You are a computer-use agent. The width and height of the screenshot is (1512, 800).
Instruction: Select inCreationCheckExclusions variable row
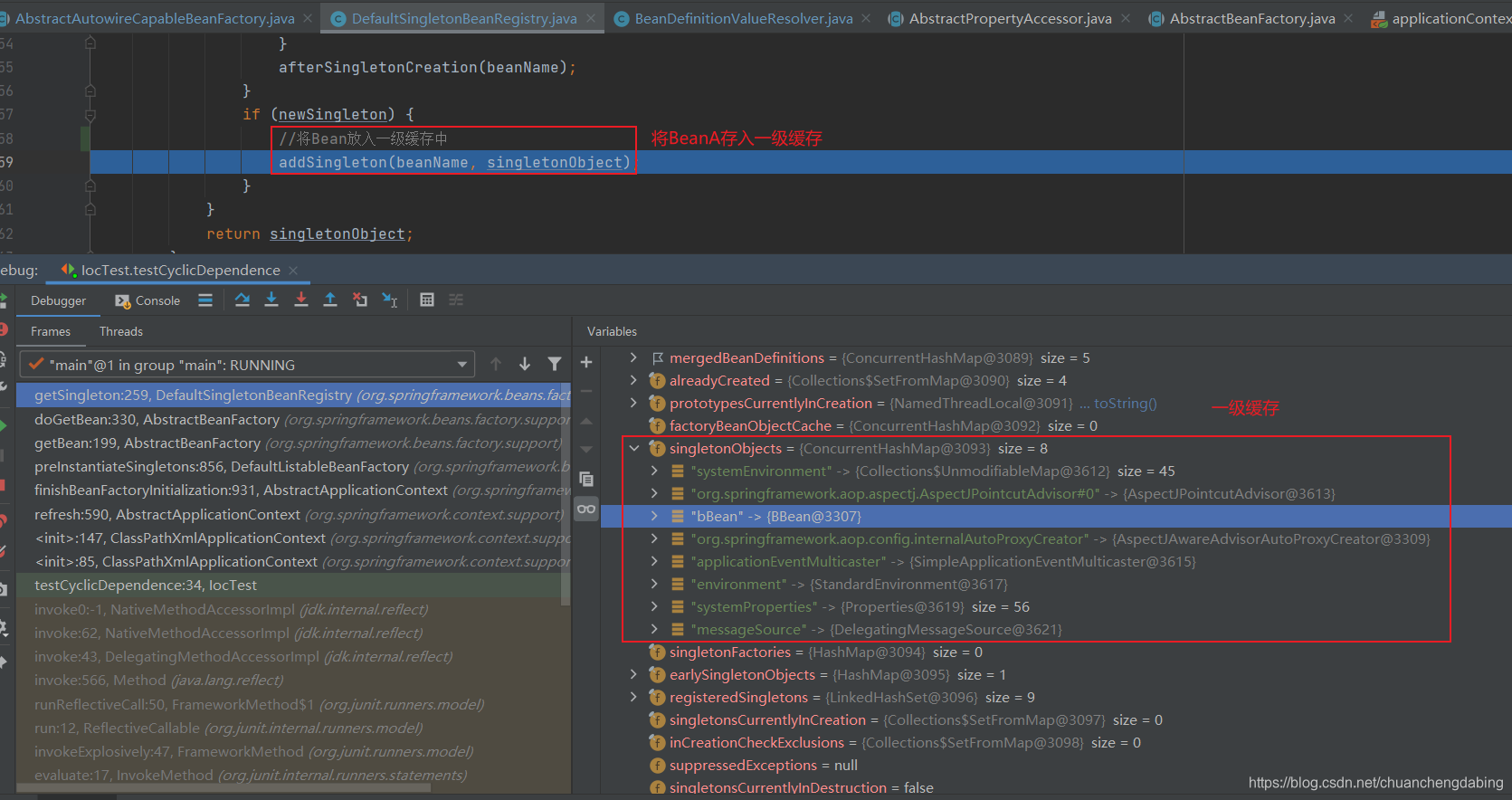click(x=1056, y=742)
